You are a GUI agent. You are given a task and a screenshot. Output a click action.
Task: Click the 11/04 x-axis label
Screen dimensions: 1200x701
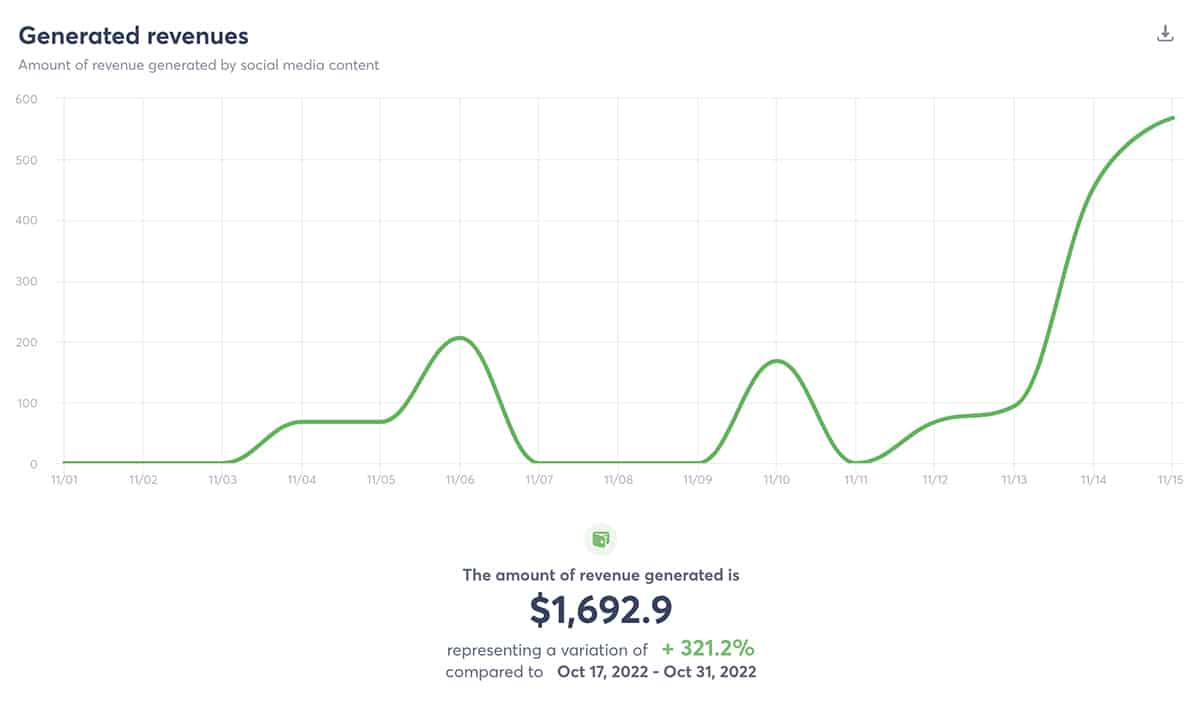tap(301, 480)
